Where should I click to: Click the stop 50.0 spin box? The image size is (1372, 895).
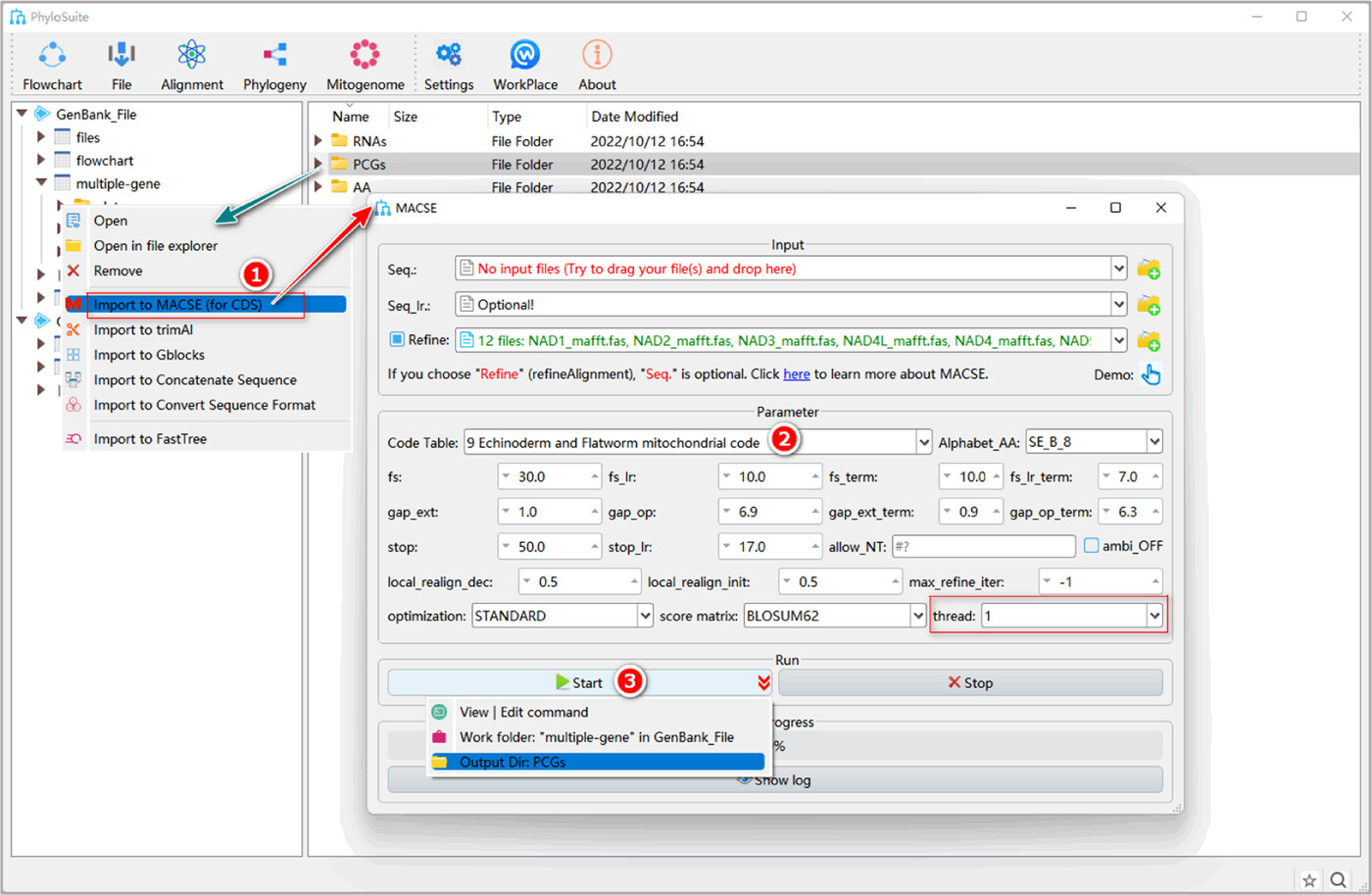click(549, 547)
